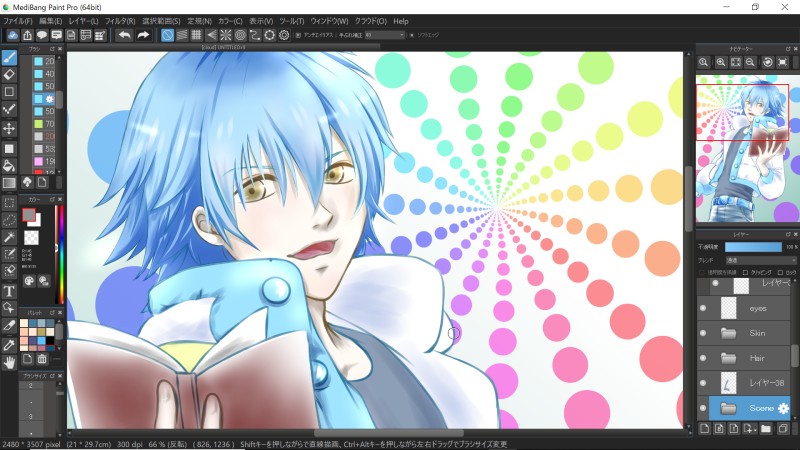800x450 pixels.
Task: Hide the Skin folder layer
Action: pyautogui.click(x=703, y=333)
